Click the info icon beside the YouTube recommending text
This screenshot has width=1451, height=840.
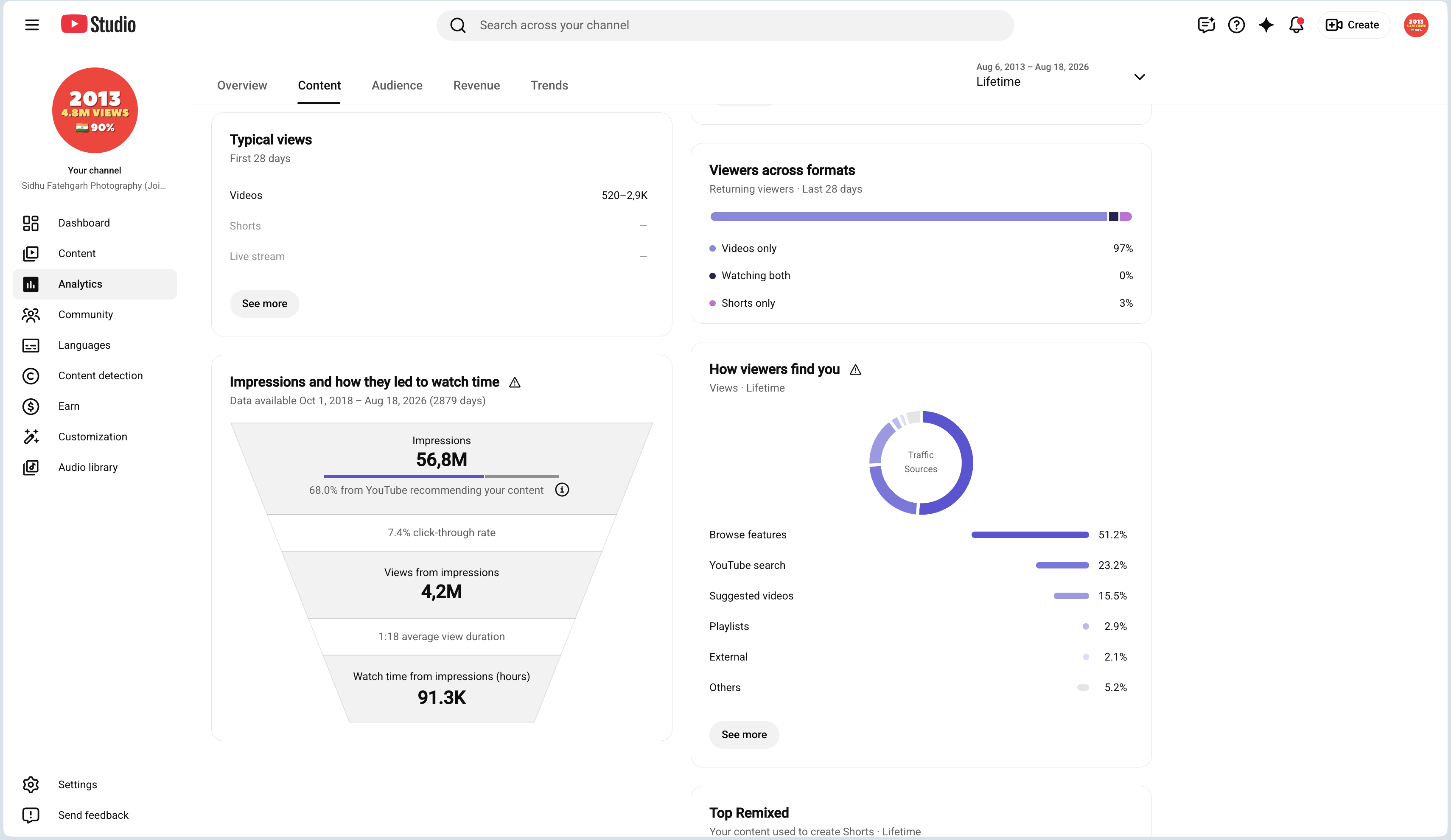562,490
